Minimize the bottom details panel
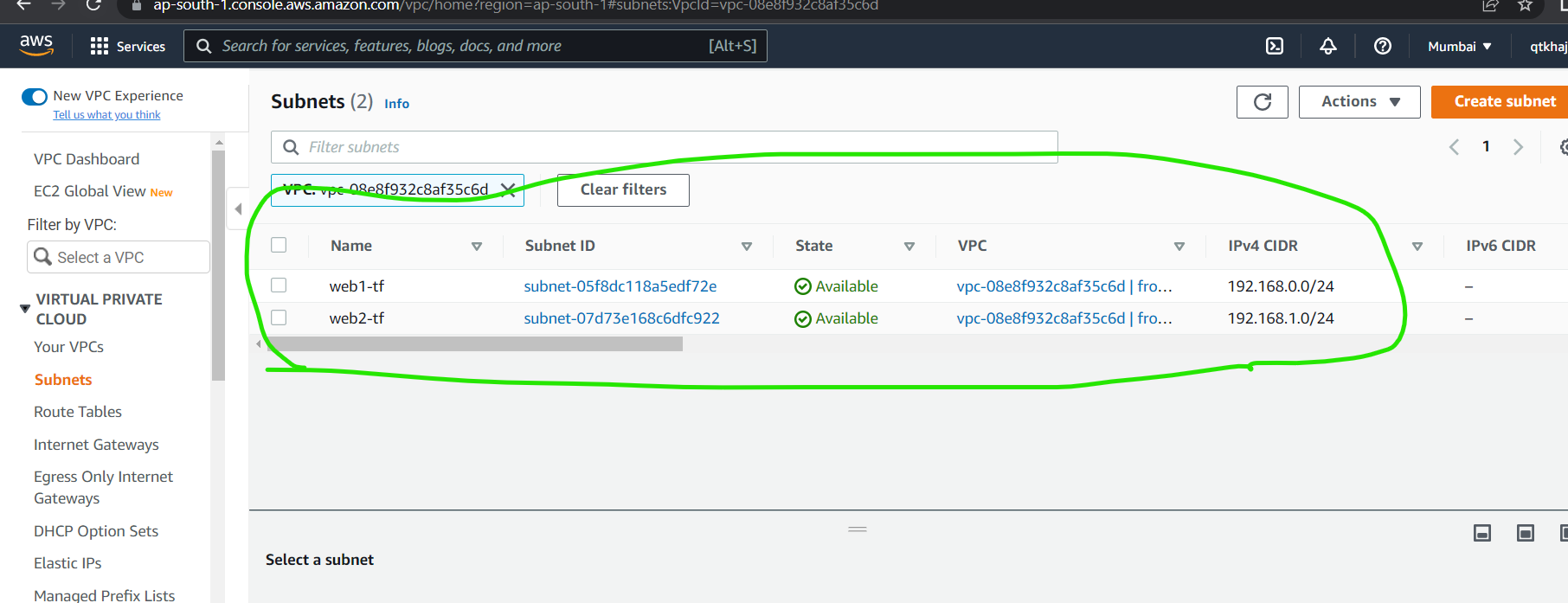This screenshot has height=603, width=1568. click(x=1482, y=533)
